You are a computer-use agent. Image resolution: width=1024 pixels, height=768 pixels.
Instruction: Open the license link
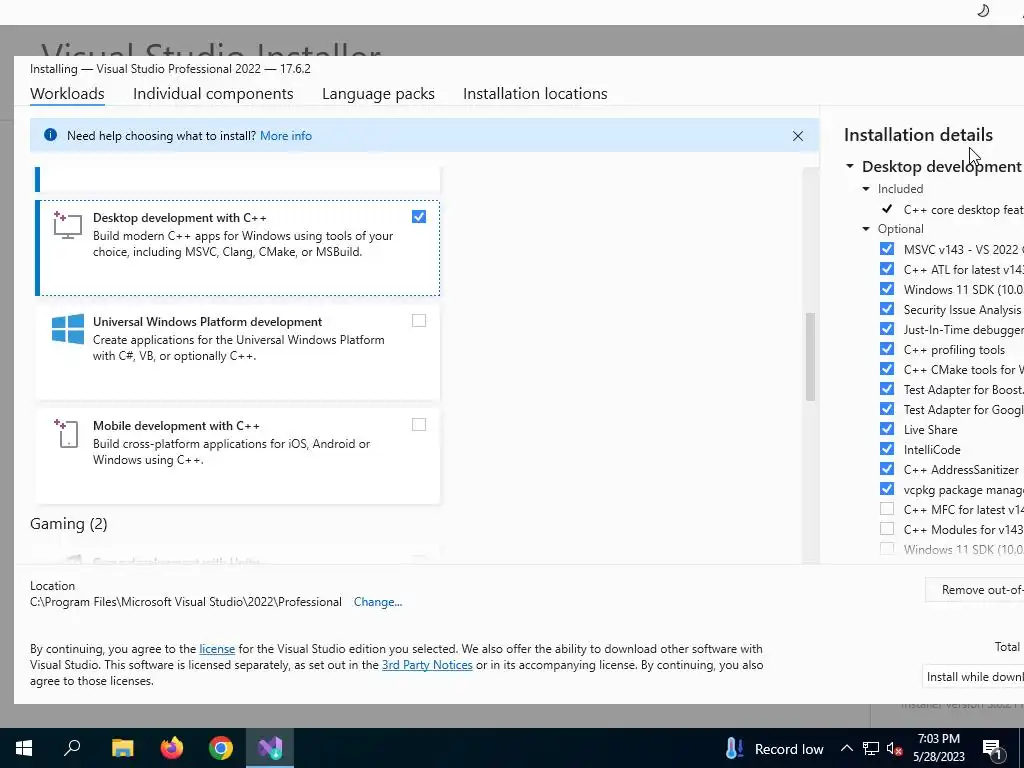(217, 649)
